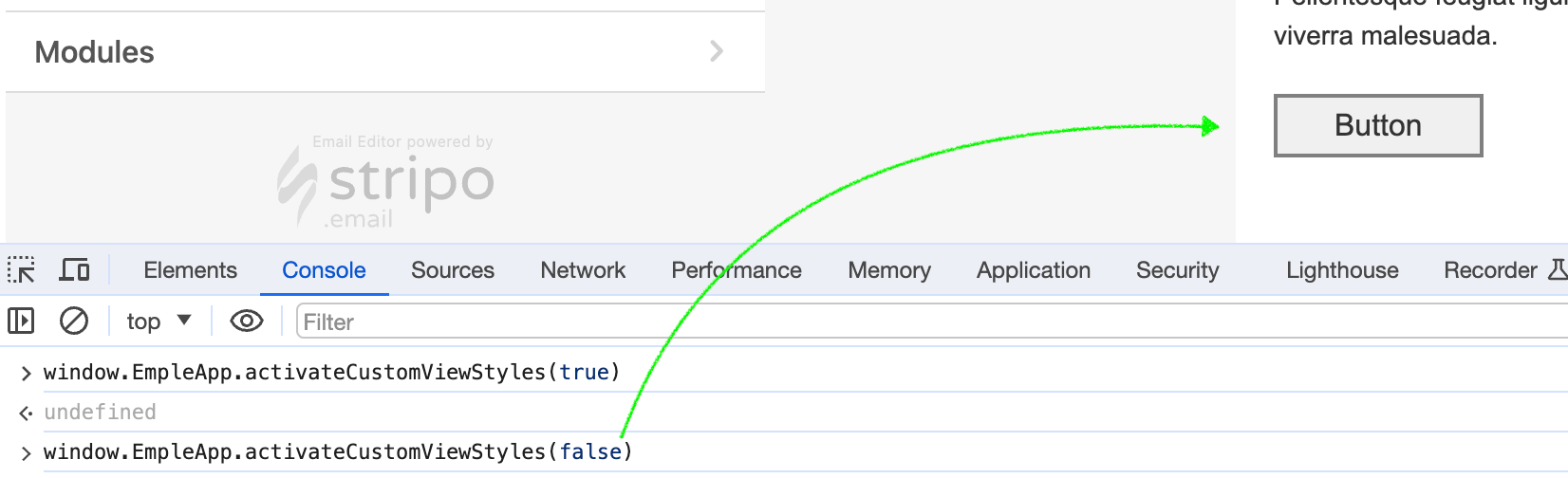Show the console sidebar panel icon
Viewport: 1568px width, 478px height.
[21, 322]
